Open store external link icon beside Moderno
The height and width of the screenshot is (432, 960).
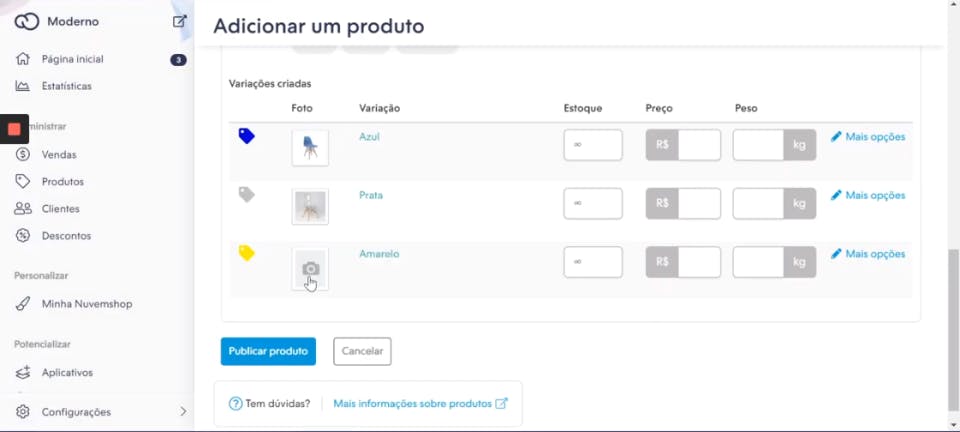179,21
